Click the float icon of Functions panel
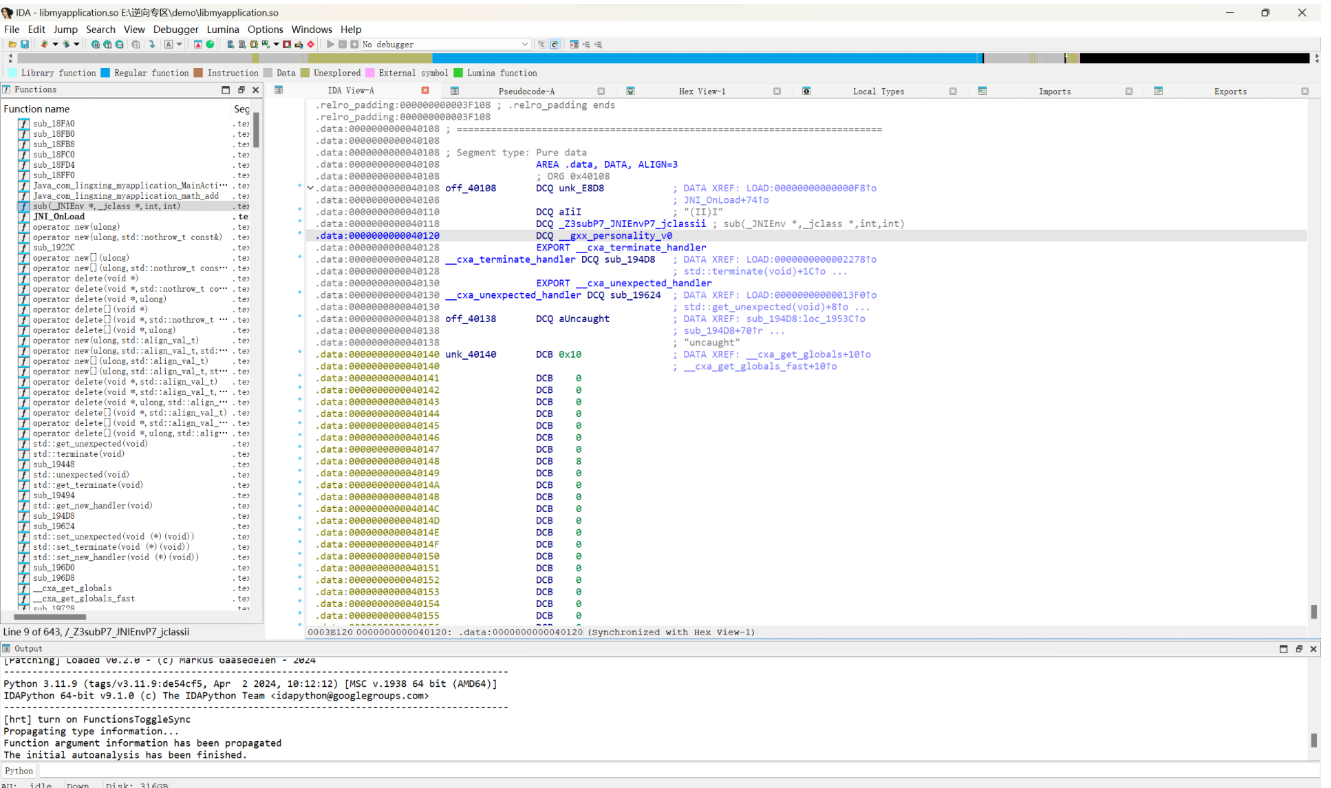This screenshot has height=788, width=1331. point(241,90)
